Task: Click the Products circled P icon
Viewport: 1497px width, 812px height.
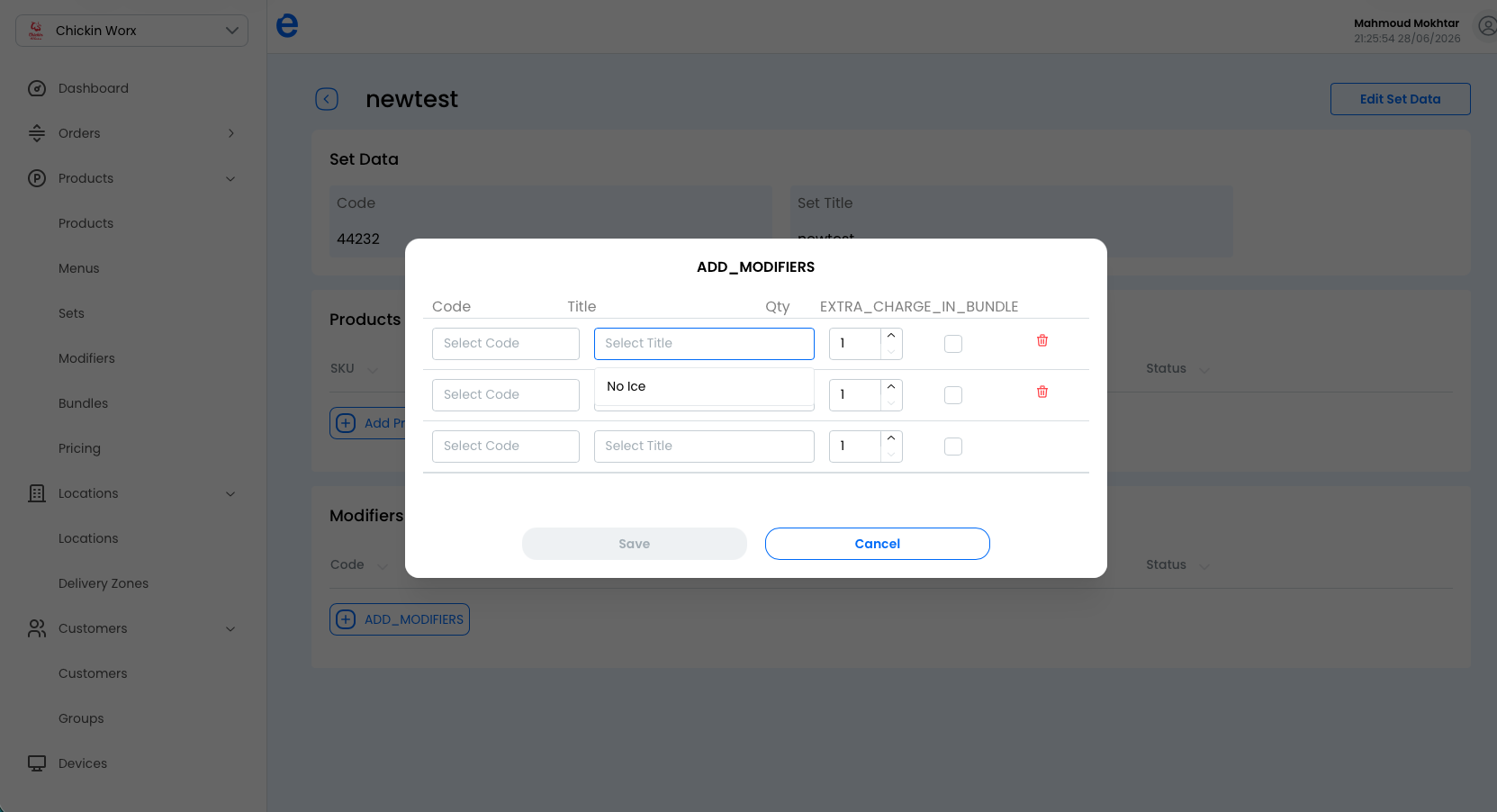Action: (37, 178)
